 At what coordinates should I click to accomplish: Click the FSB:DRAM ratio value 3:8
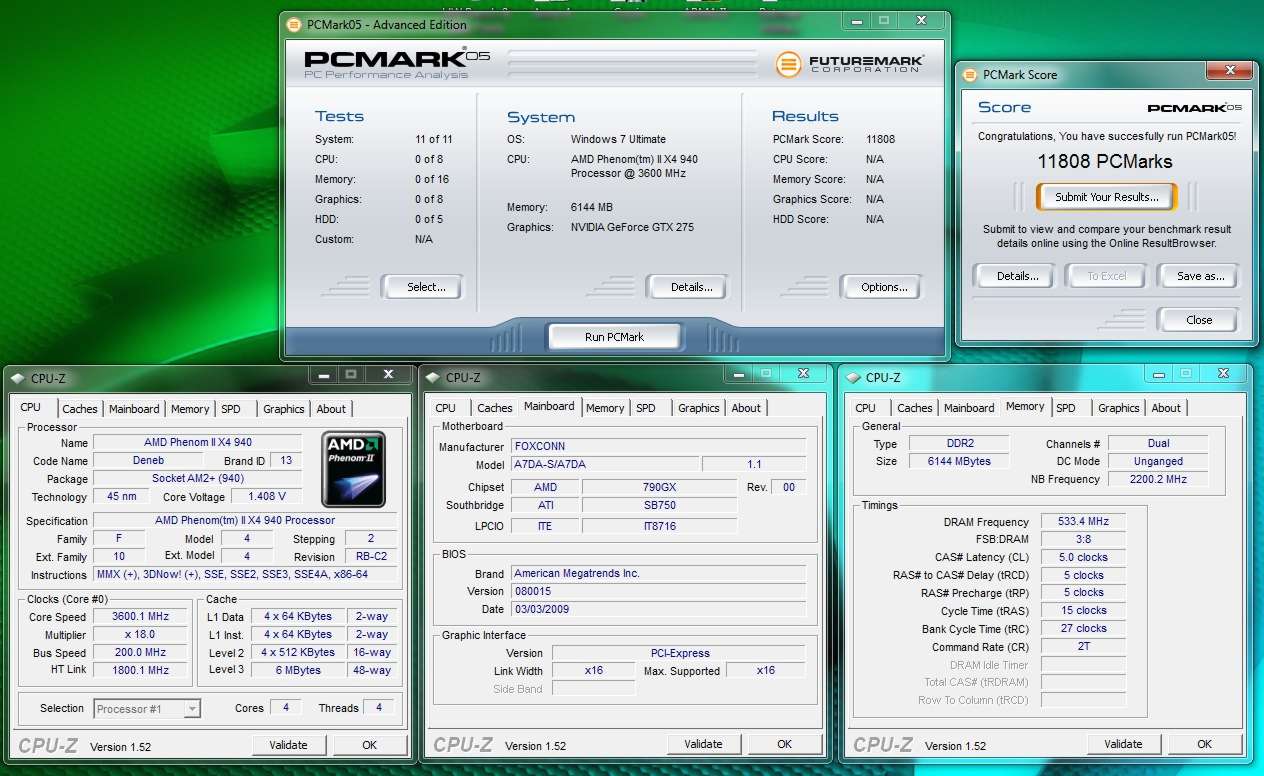click(x=1083, y=539)
